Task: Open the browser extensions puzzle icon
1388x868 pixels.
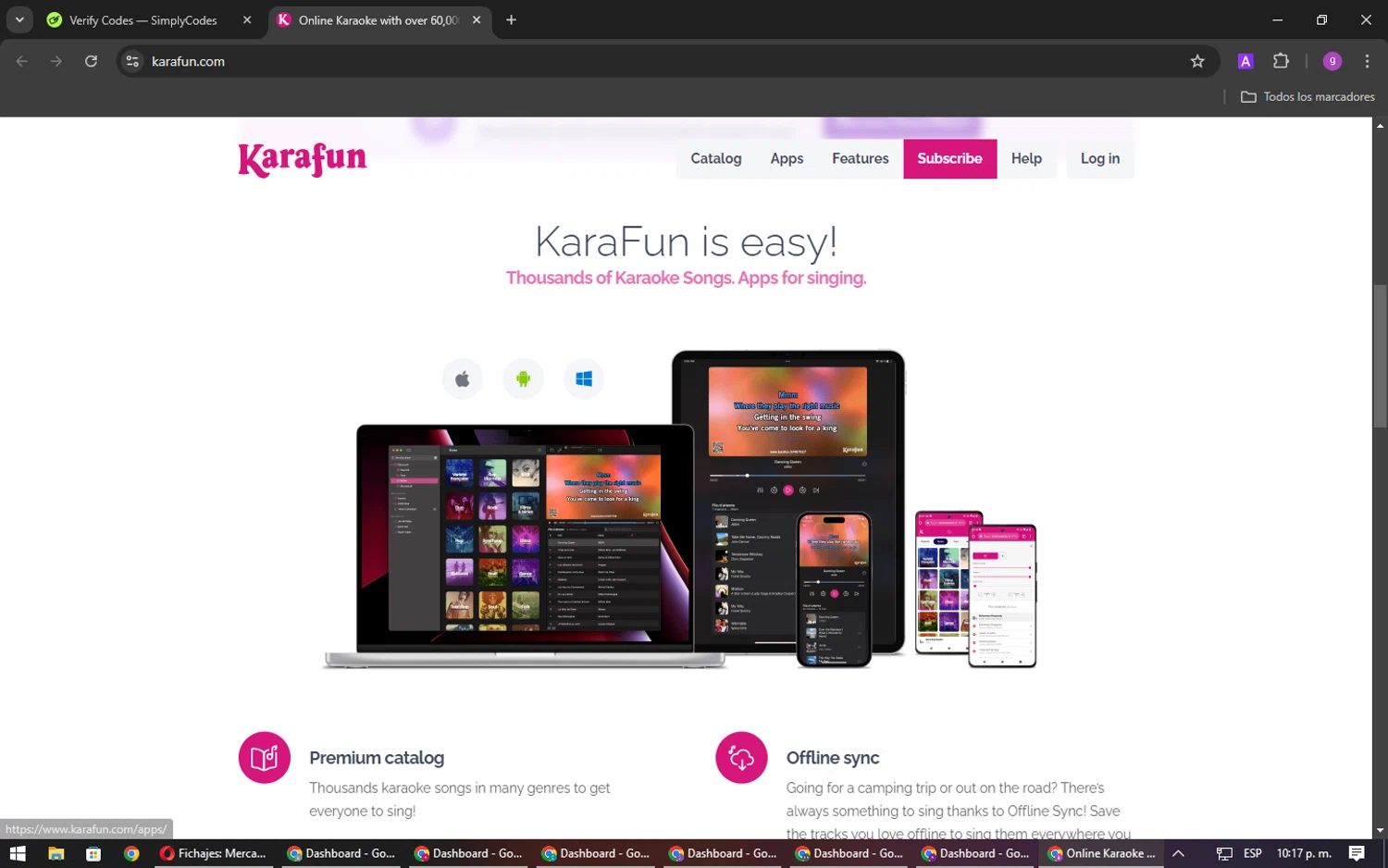Action: click(1281, 61)
